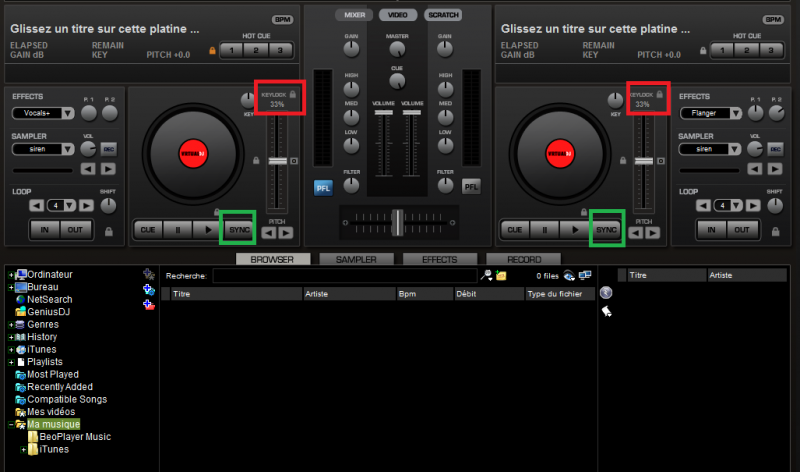Open the left loop length dropdown

69,206
